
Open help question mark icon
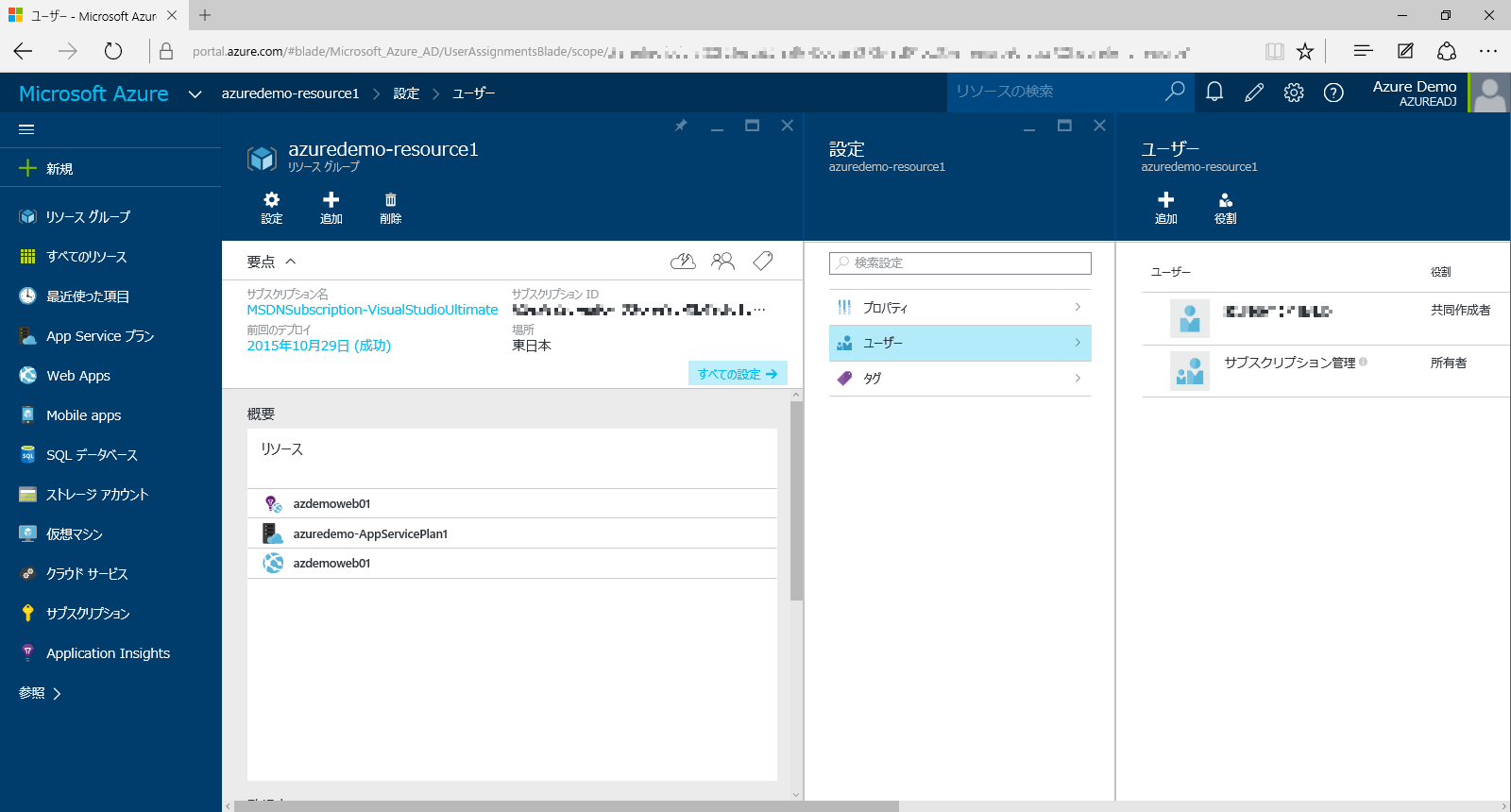tap(1333, 92)
